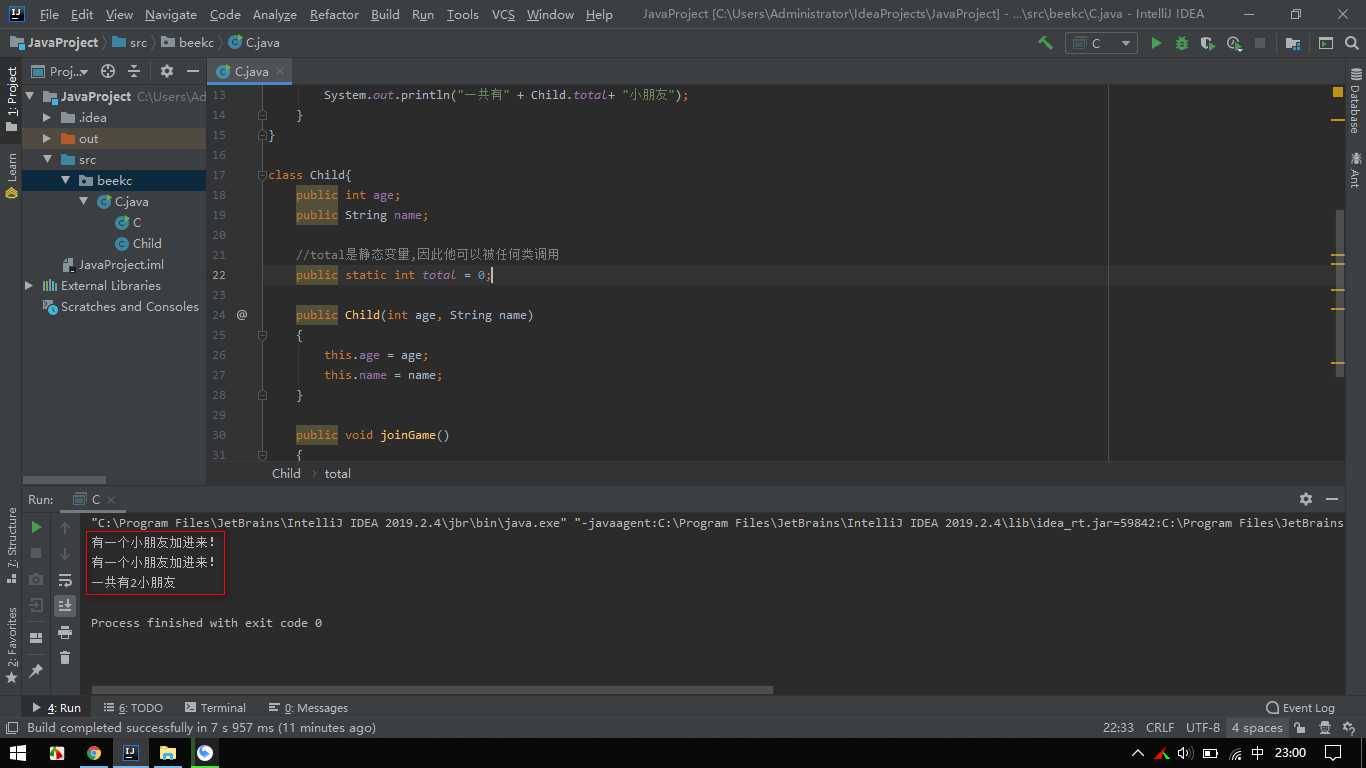
Task: Open the TODO tool window
Action: pos(133,707)
